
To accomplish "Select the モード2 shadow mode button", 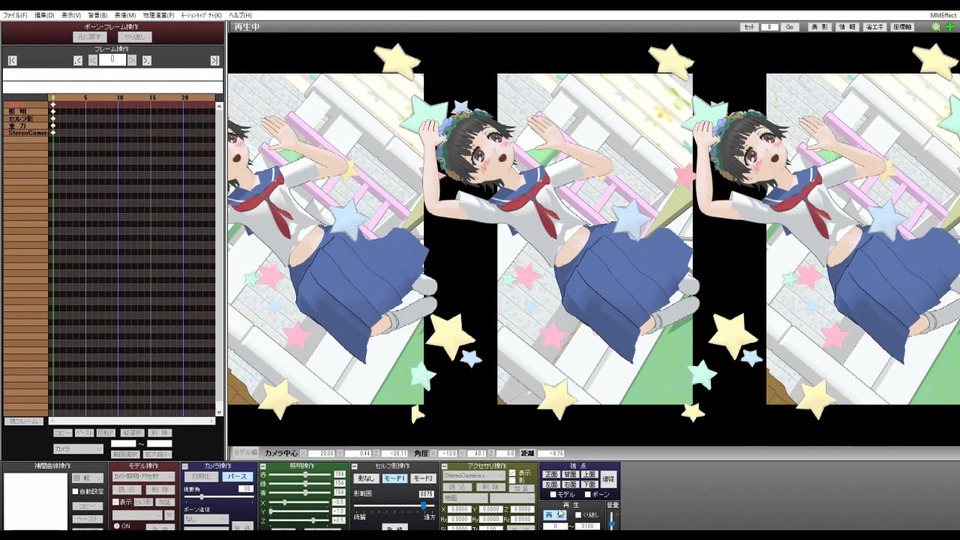I will click(x=423, y=478).
